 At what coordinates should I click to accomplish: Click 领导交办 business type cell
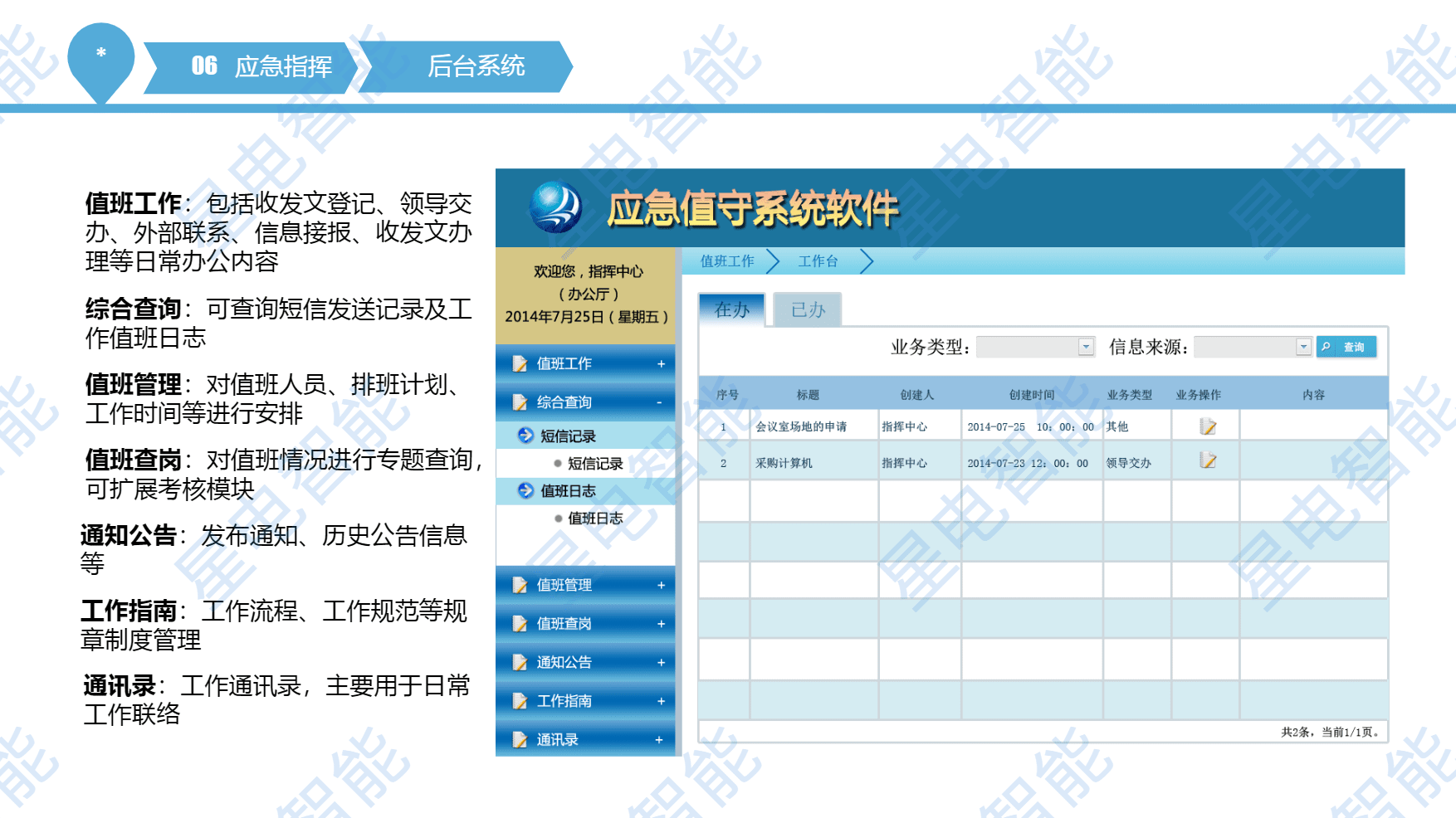tap(1128, 463)
